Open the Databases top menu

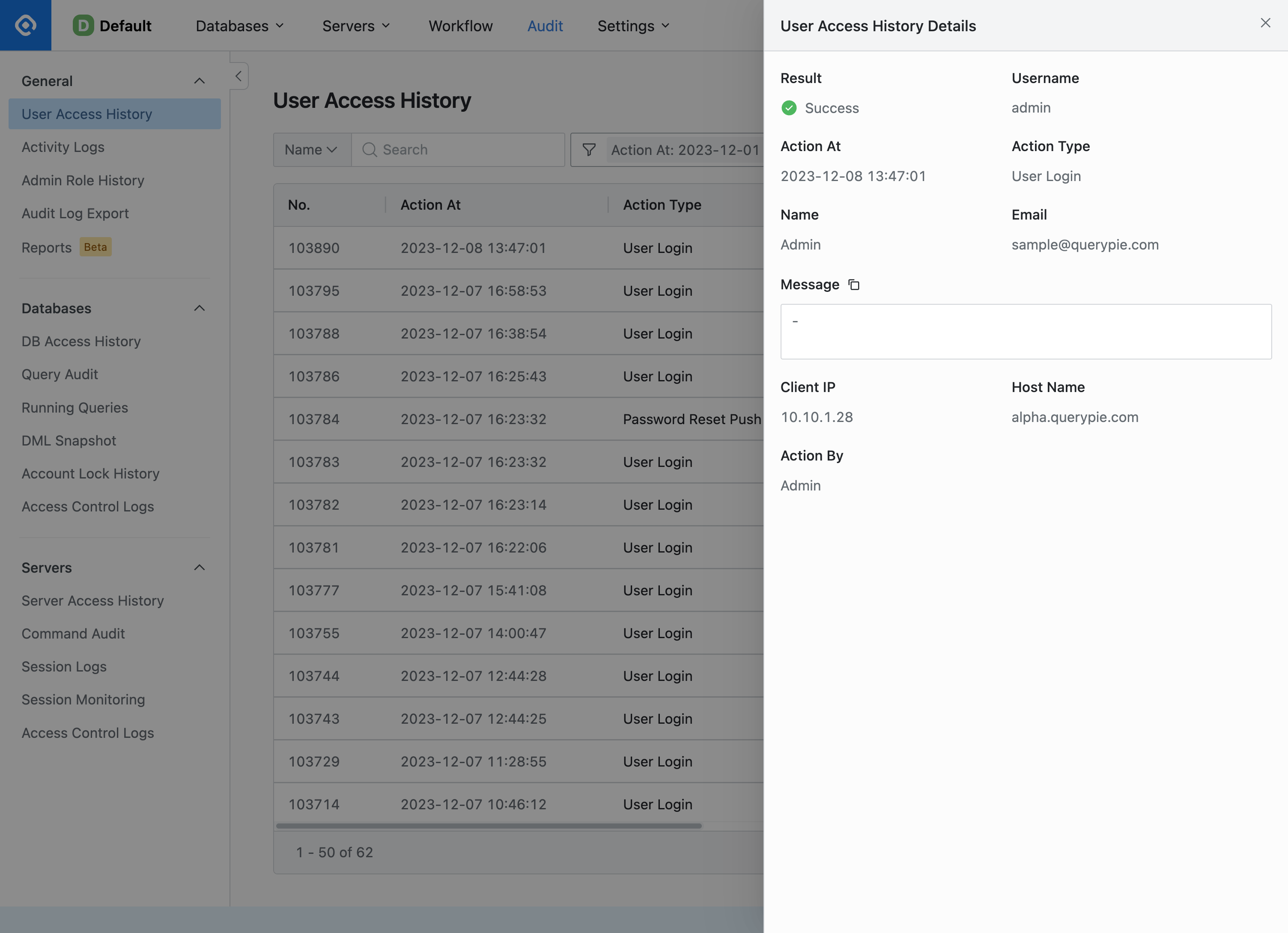click(x=240, y=26)
